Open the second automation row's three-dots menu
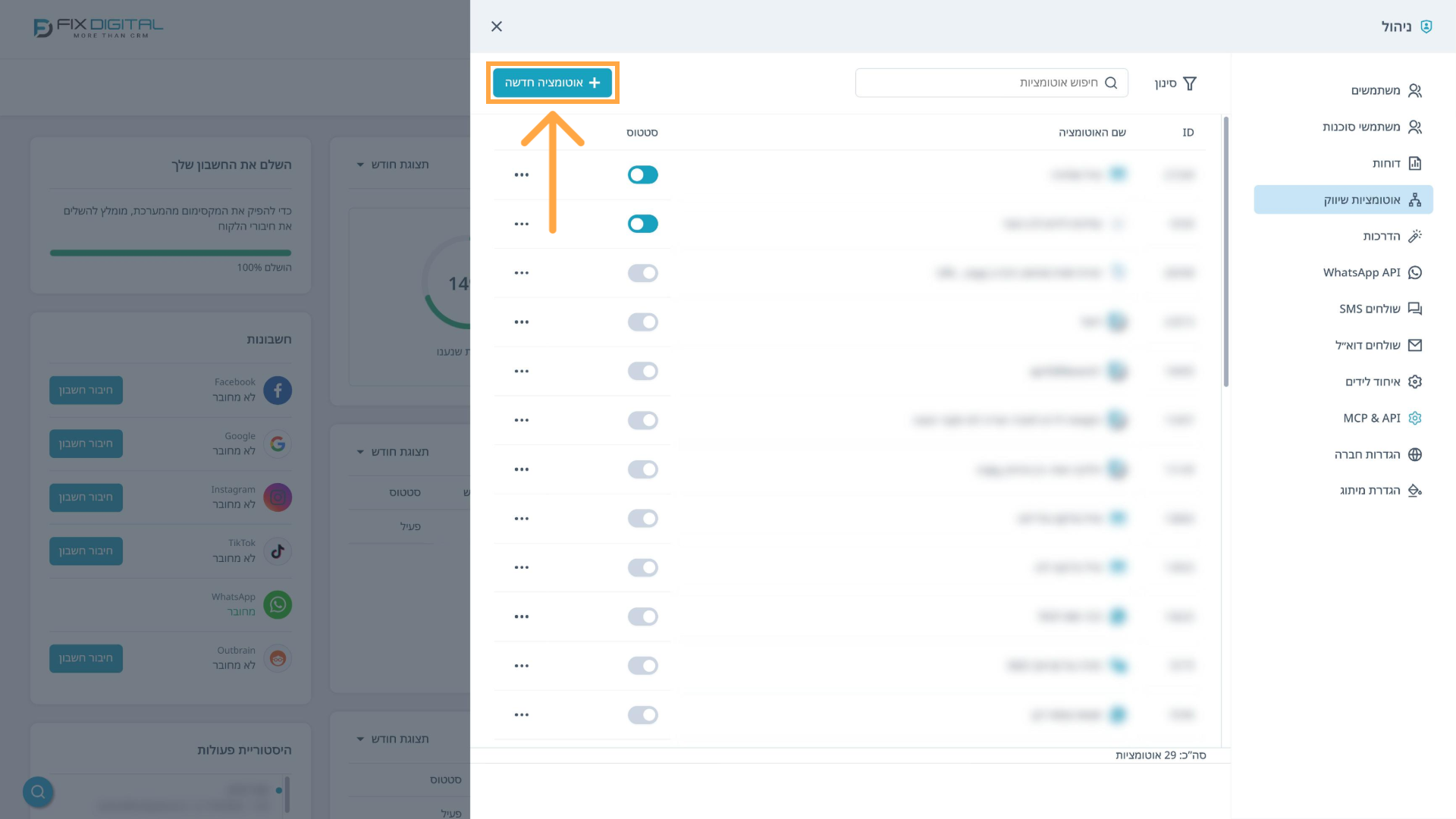1456x819 pixels. pyautogui.click(x=522, y=224)
